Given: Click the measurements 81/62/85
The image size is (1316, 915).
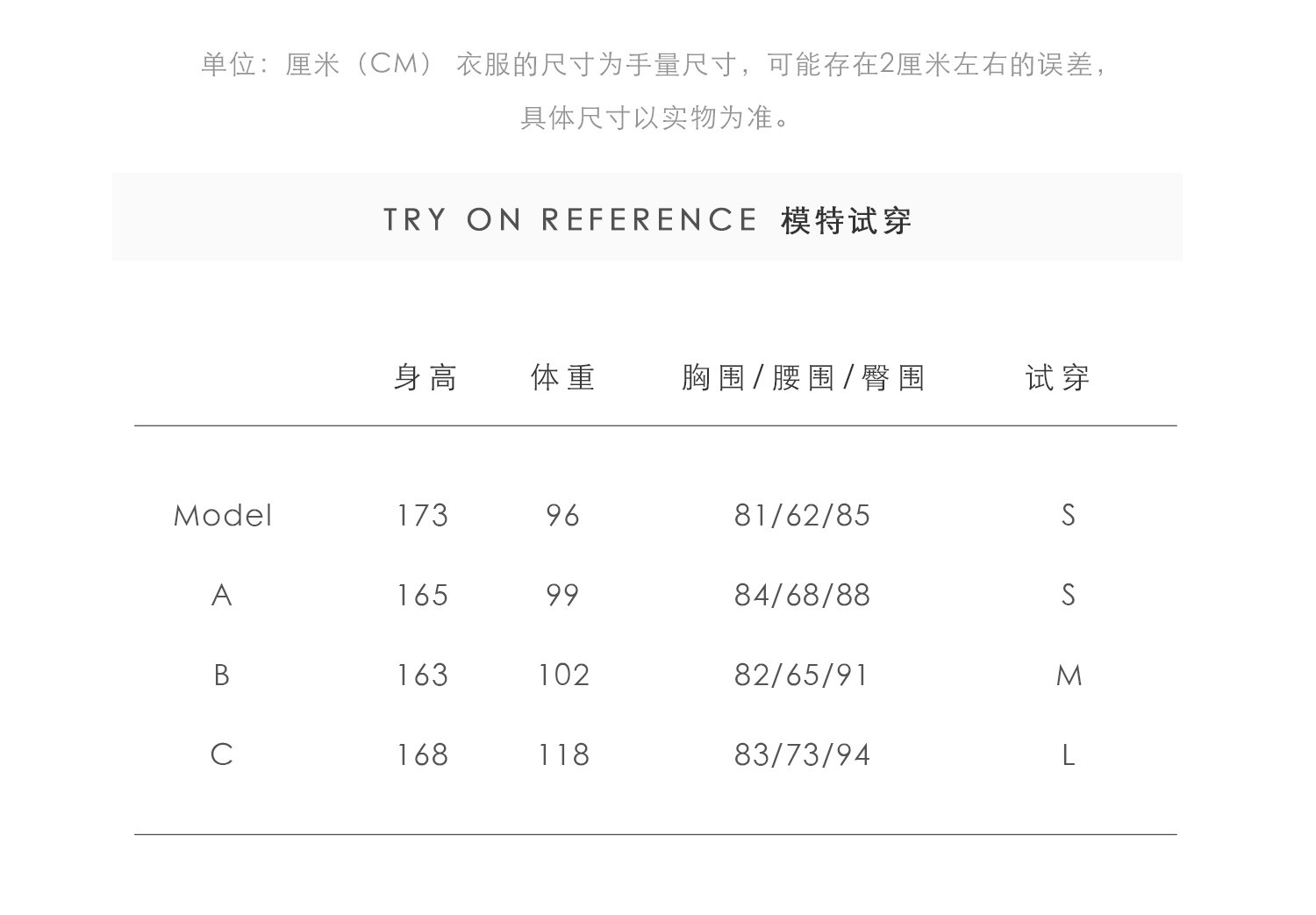Looking at the screenshot, I should [x=802, y=516].
